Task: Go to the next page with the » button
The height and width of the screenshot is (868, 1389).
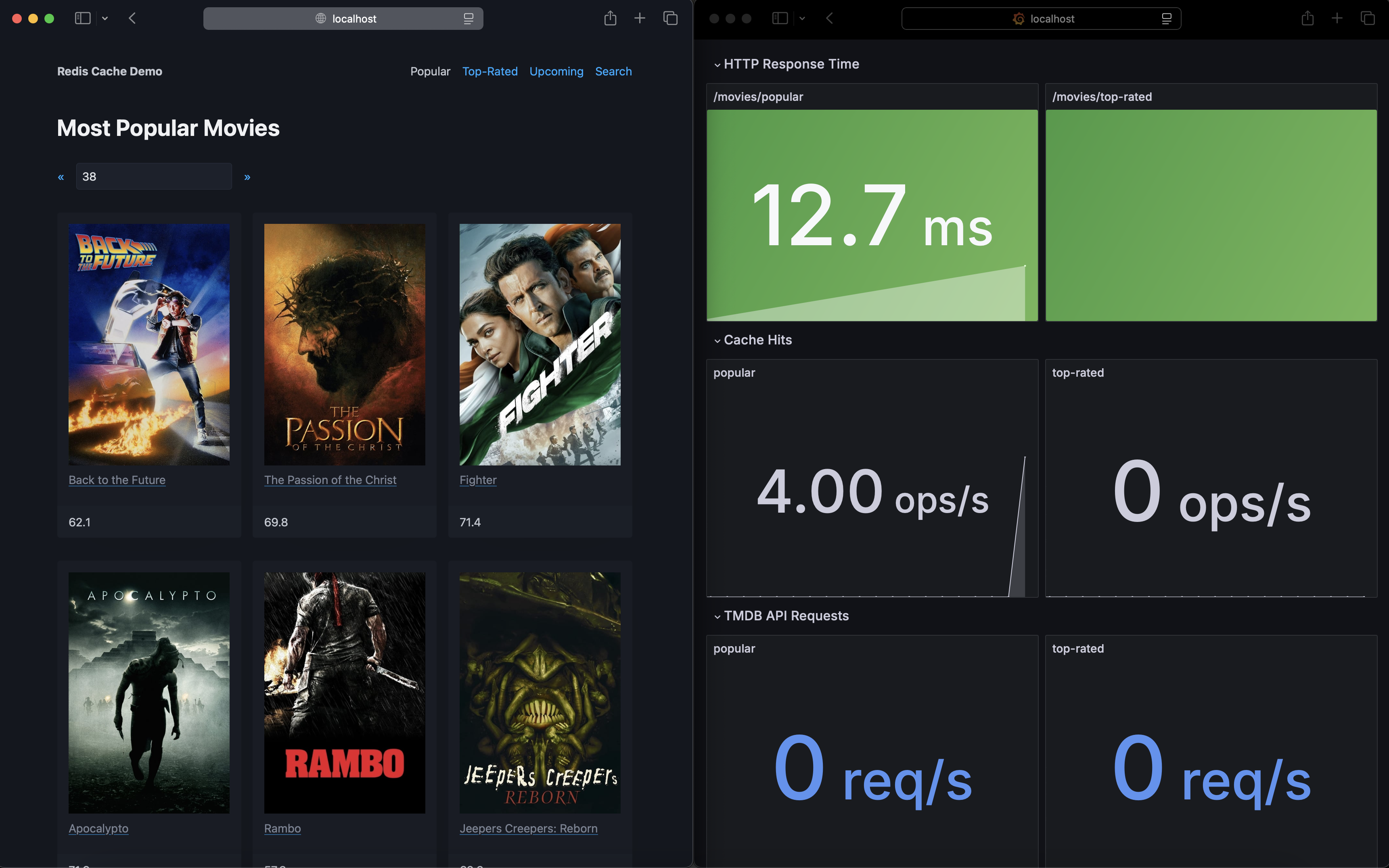Action: [247, 176]
